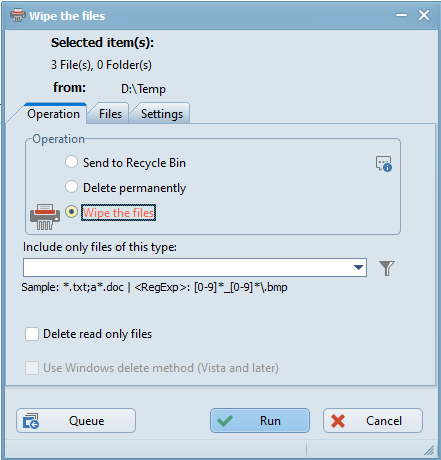
Task: Select the Operation tab
Action: [54, 114]
